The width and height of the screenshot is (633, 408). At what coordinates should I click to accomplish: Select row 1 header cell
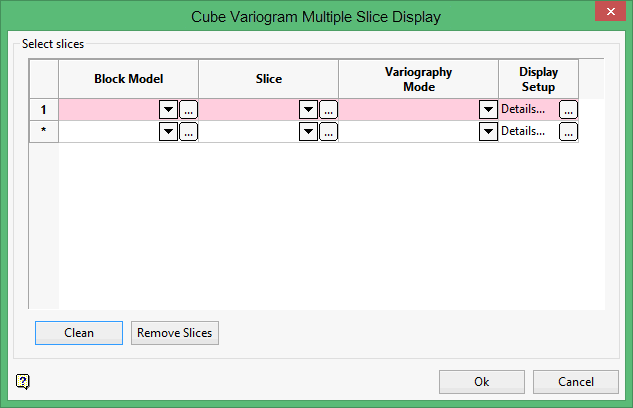pyautogui.click(x=44, y=110)
